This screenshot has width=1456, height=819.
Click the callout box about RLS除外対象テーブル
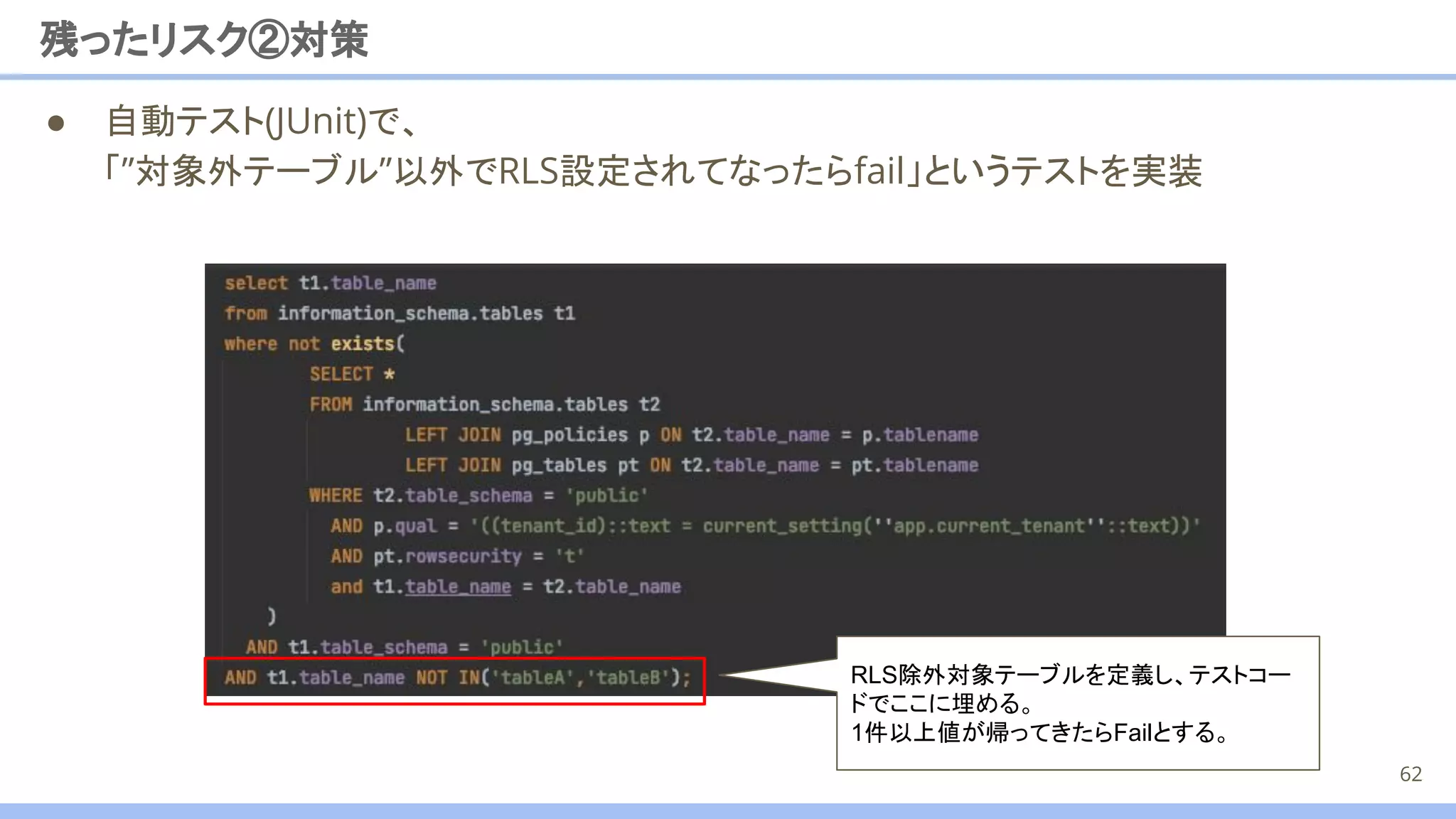[x=1077, y=702]
